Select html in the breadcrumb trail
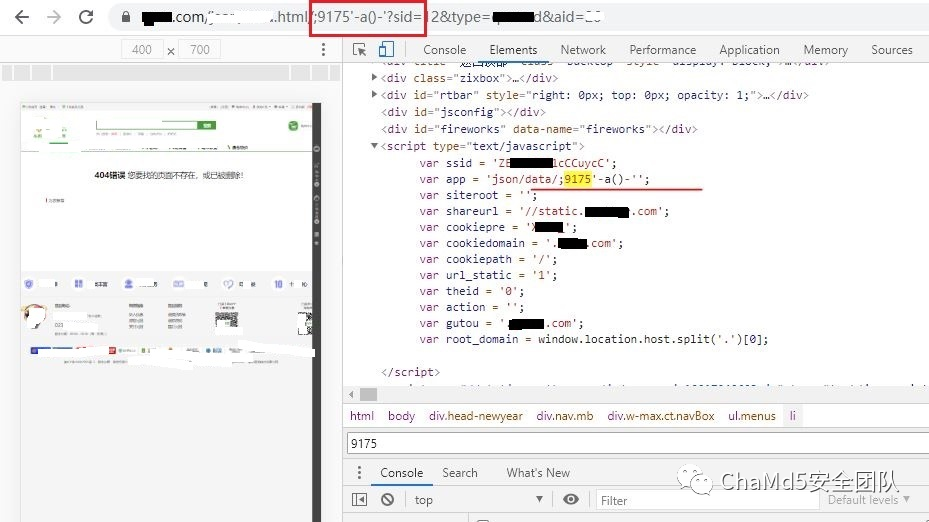This screenshot has width=929, height=522. (x=362, y=416)
